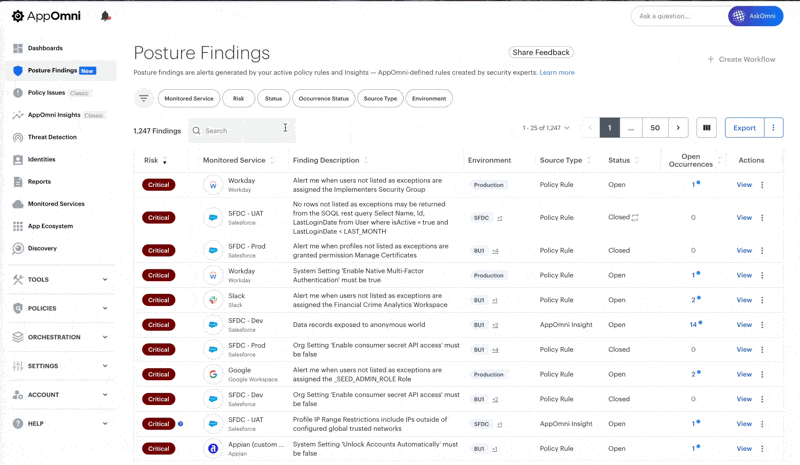Open the Discovery page

(x=42, y=249)
